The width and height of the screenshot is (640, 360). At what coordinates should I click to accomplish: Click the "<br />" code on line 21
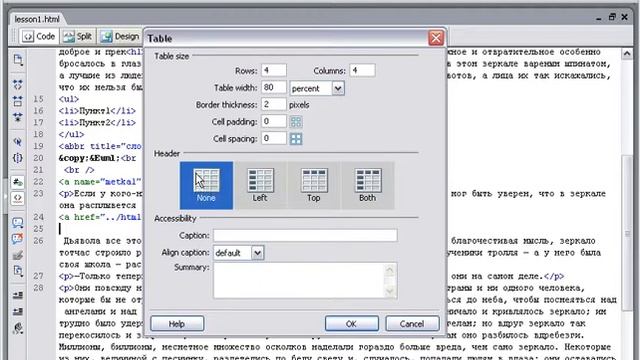pos(79,170)
